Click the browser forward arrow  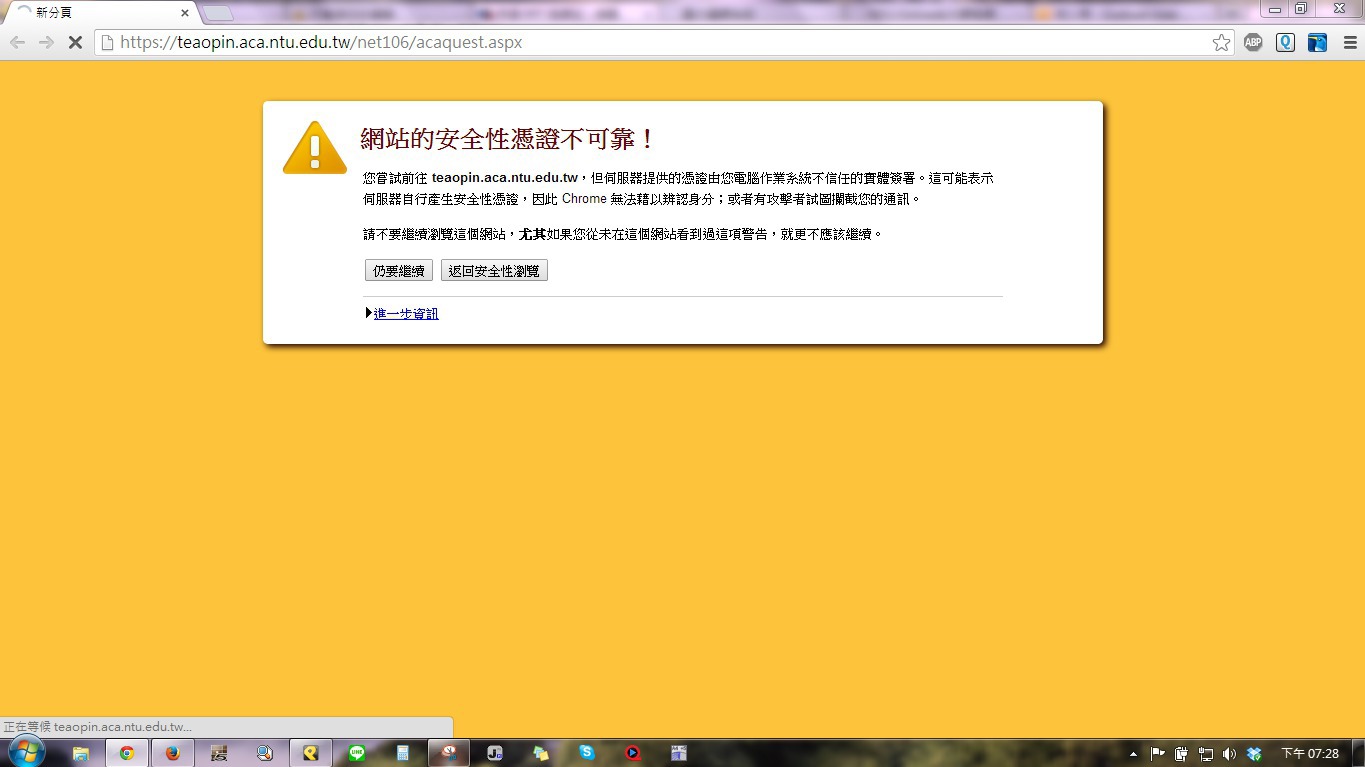tap(46, 43)
